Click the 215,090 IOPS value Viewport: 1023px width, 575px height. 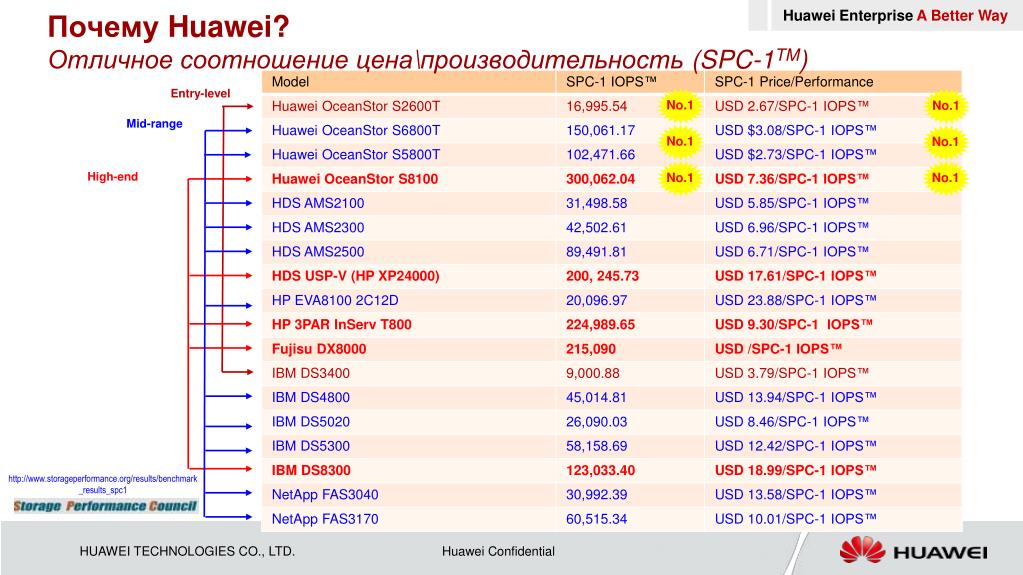coord(590,349)
